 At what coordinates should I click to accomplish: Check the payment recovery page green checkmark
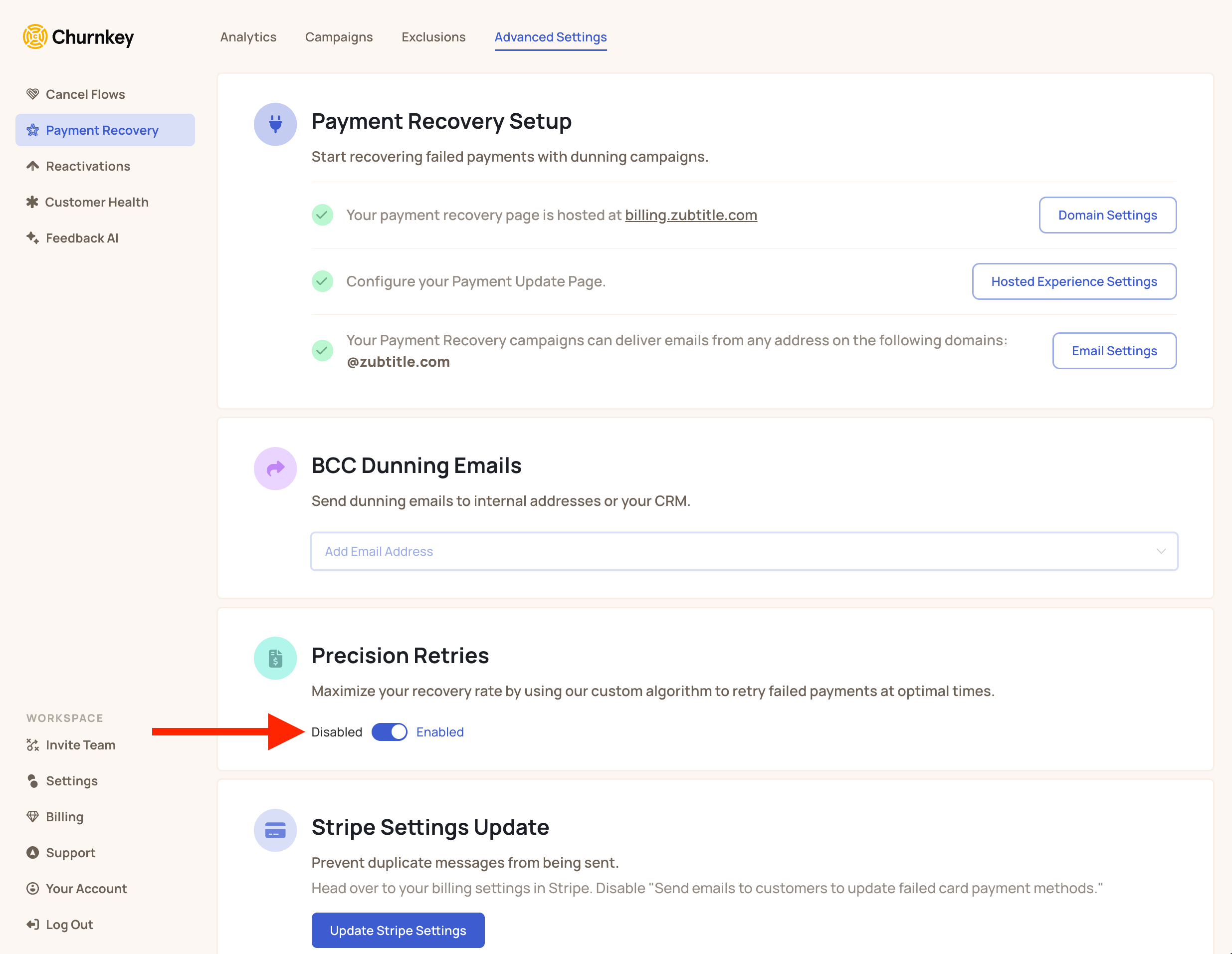322,215
